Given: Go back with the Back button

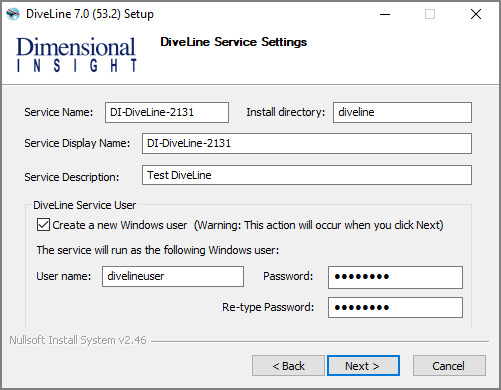Looking at the screenshot, I should [288, 366].
